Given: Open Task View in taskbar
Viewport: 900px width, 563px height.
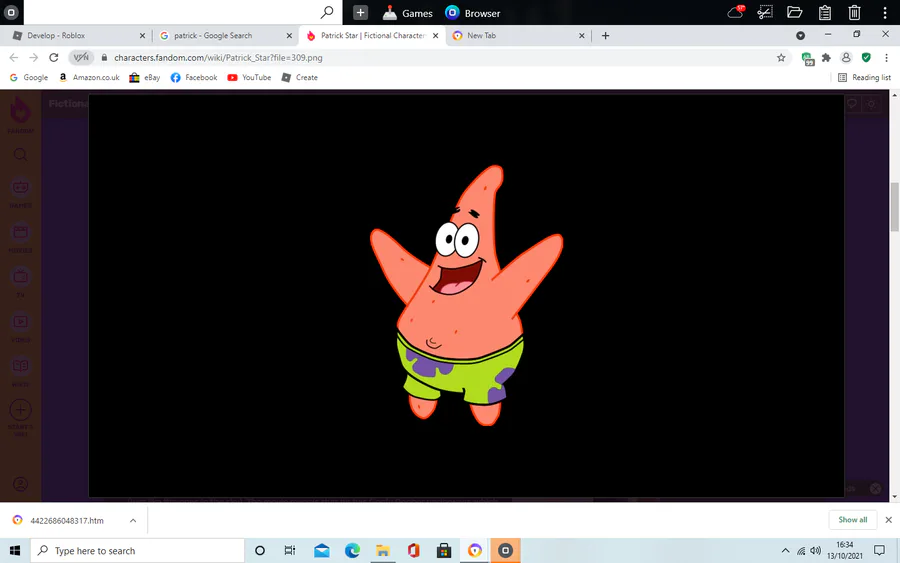Looking at the screenshot, I should click(x=290, y=551).
